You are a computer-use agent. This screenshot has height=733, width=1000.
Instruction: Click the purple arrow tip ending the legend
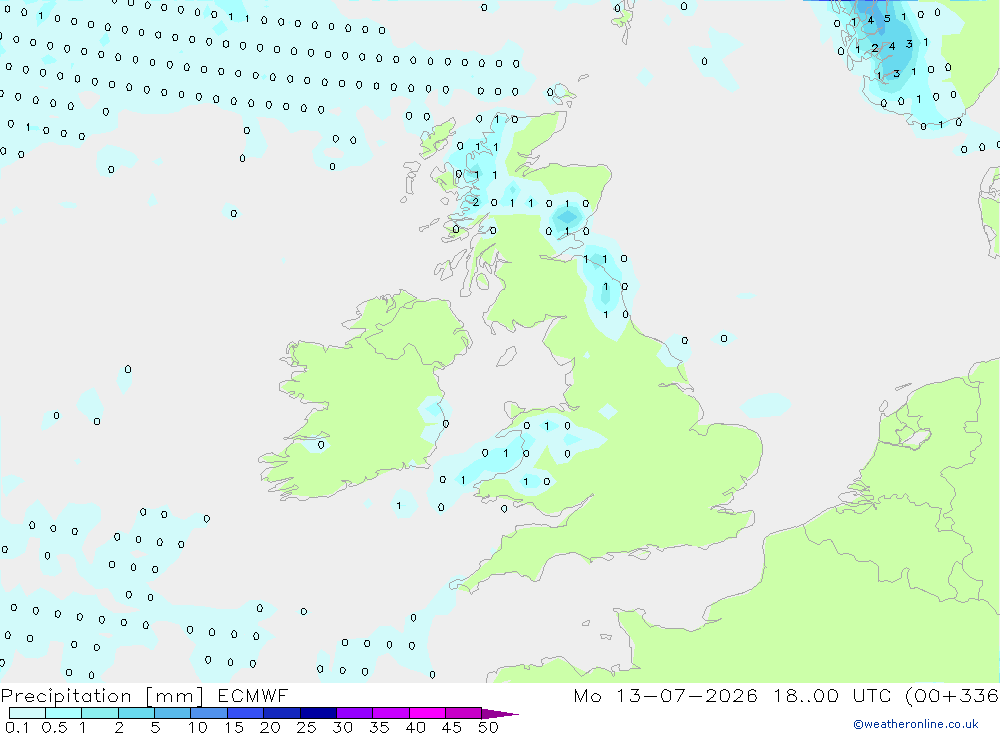[x=500, y=714]
